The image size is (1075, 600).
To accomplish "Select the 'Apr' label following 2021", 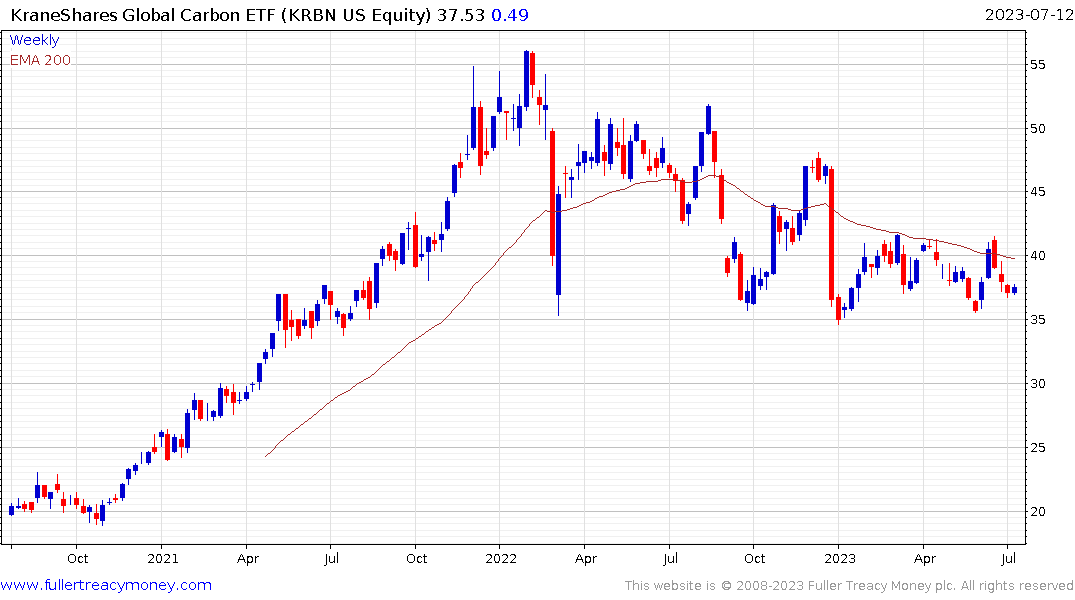I will click(247, 558).
